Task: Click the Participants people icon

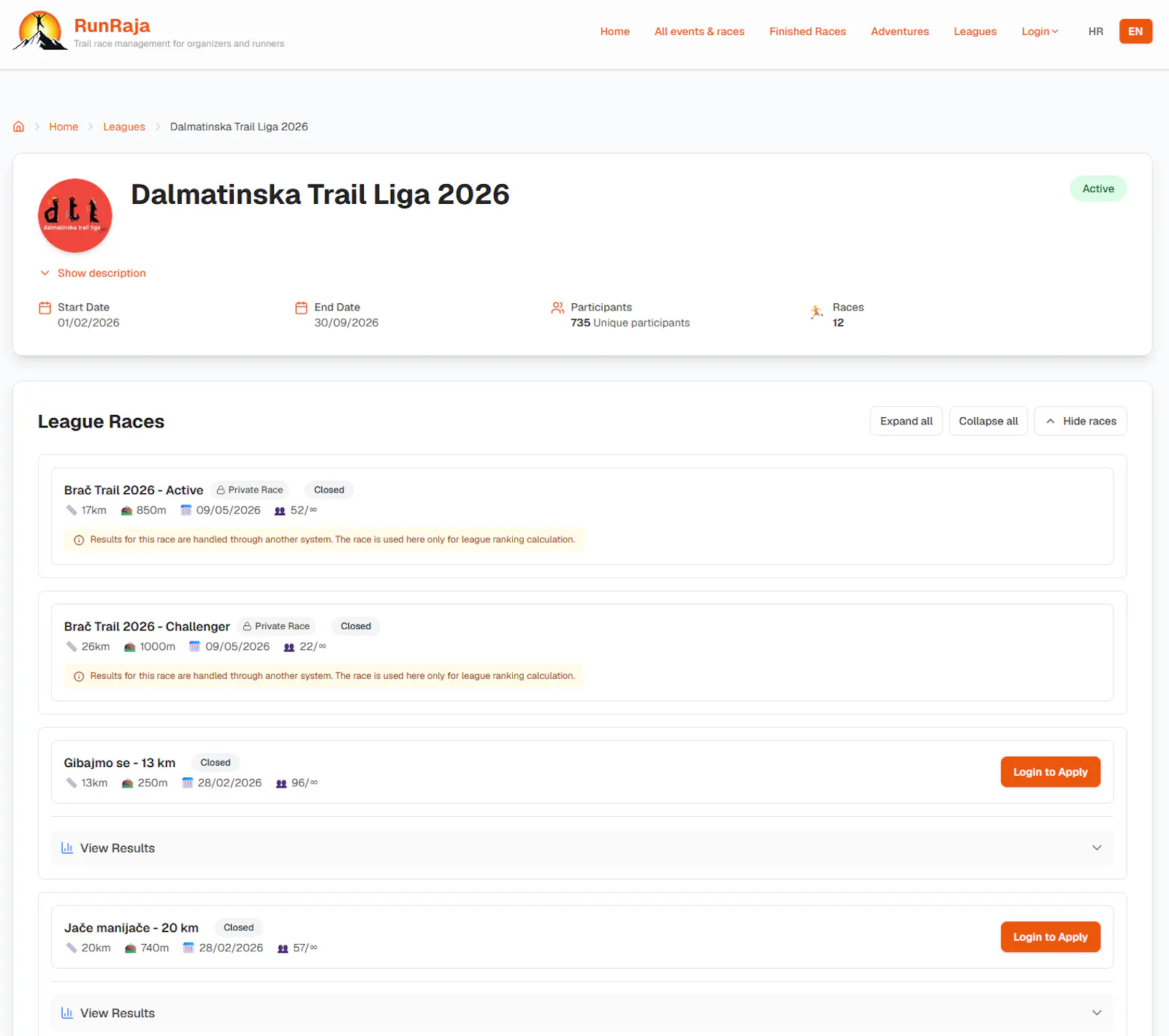Action: 557,308
